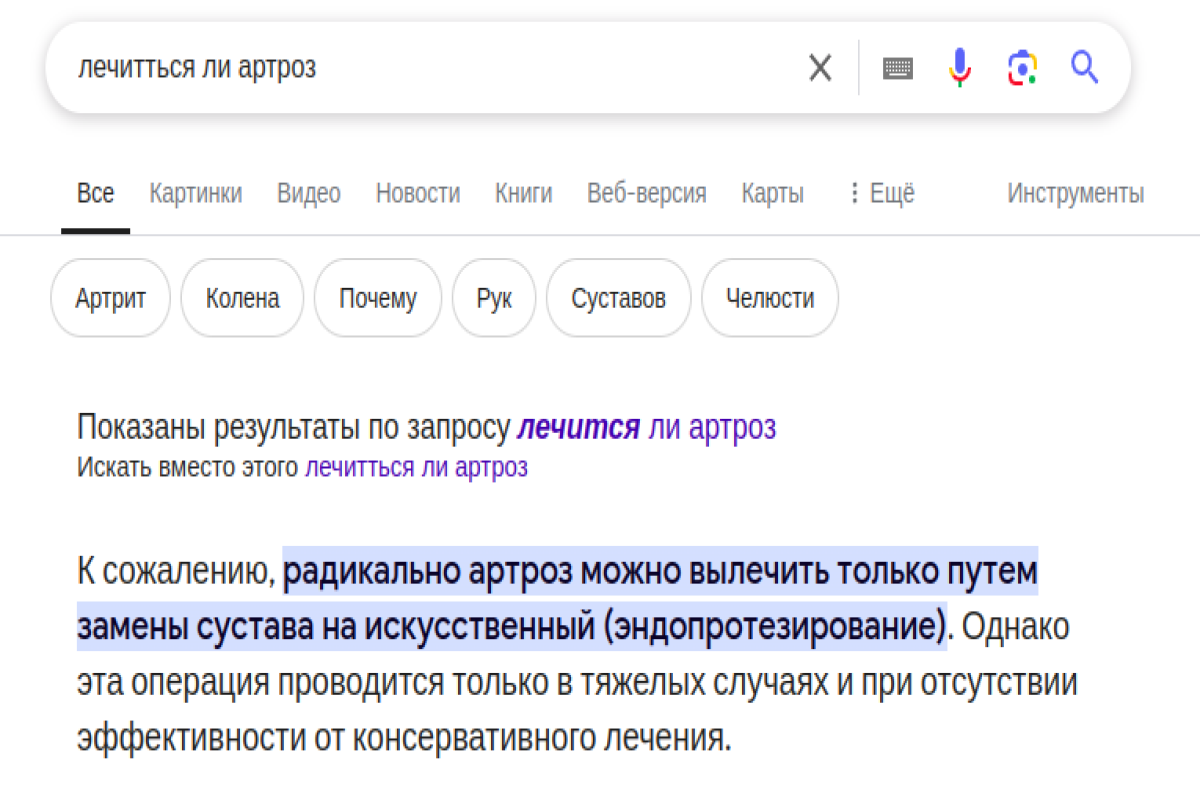The width and height of the screenshot is (1200, 800).
Task: Click the magnifying glass search icon
Action: [x=1085, y=68]
